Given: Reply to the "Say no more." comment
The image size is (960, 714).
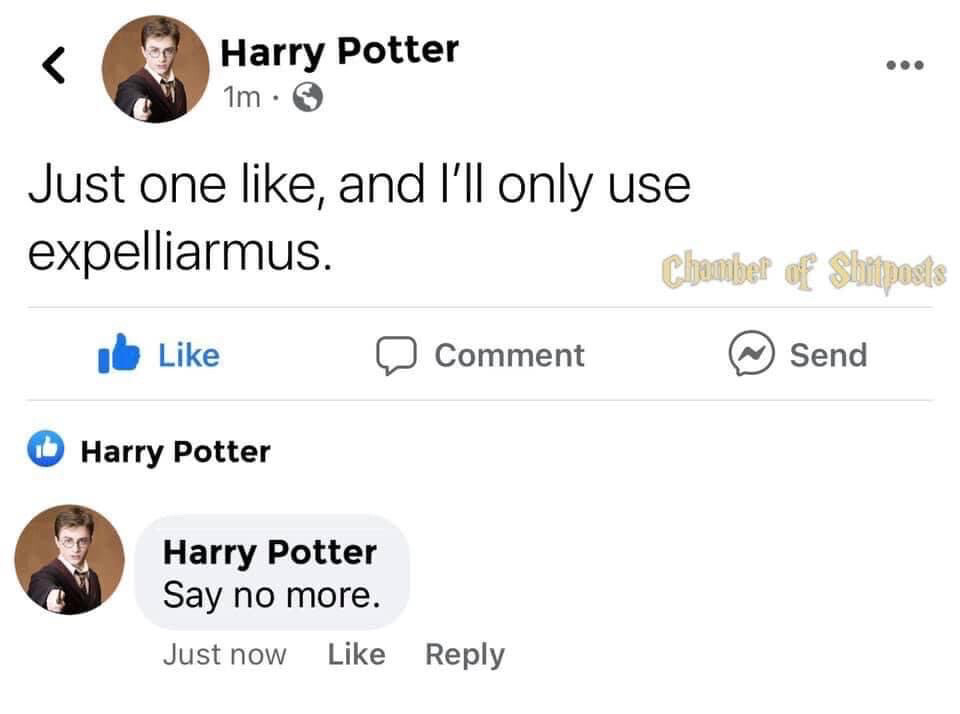Looking at the screenshot, I should click(465, 655).
